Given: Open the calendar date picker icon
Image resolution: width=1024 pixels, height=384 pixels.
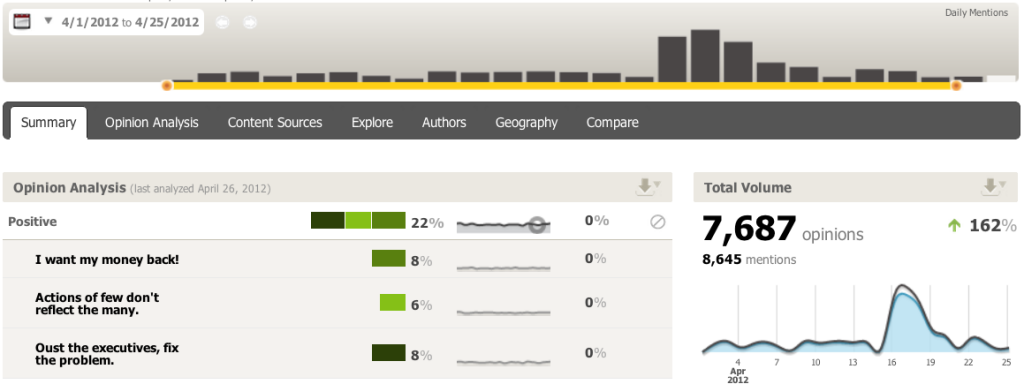Looking at the screenshot, I should [x=23, y=22].
